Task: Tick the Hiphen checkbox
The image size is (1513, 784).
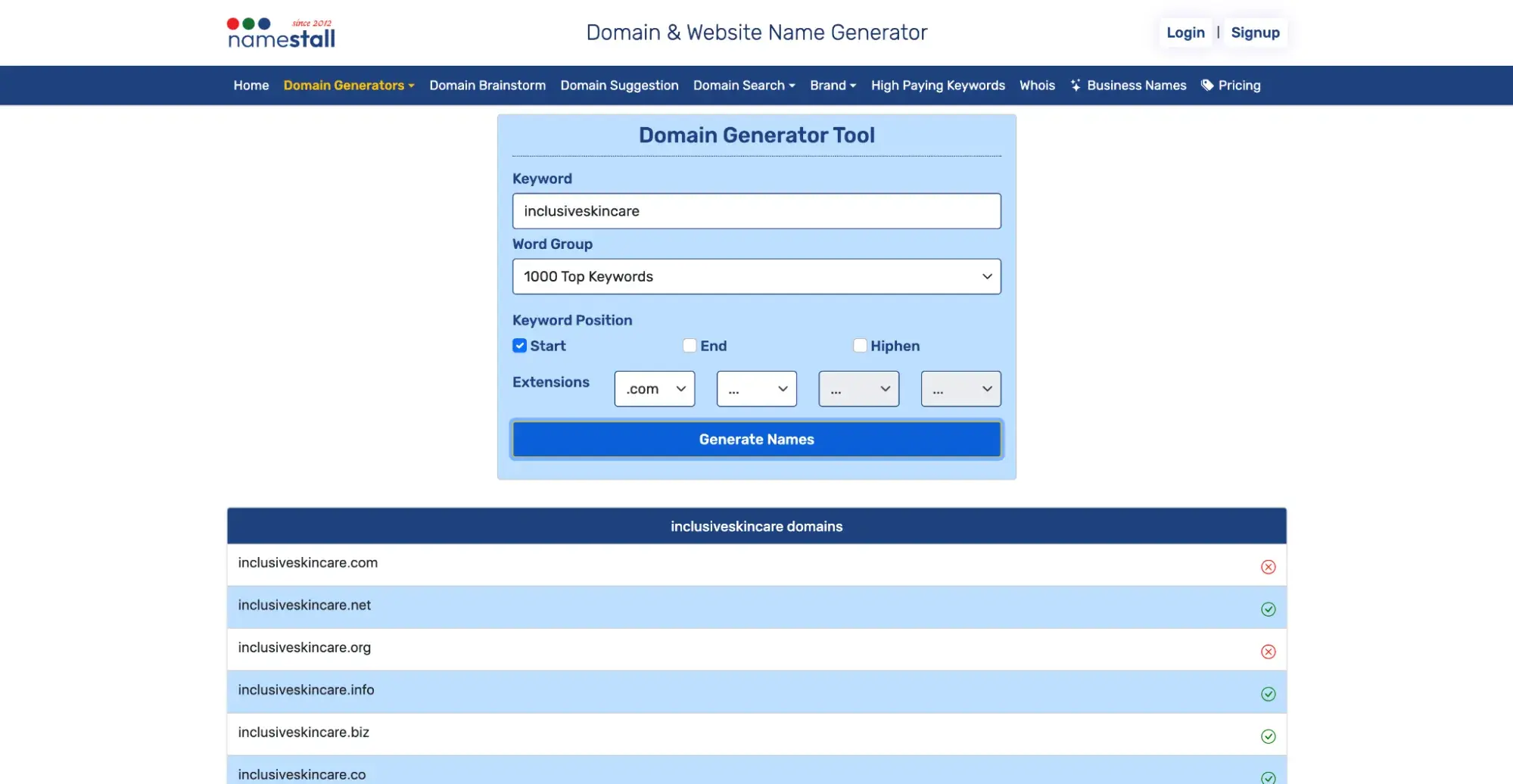Action: tap(860, 346)
